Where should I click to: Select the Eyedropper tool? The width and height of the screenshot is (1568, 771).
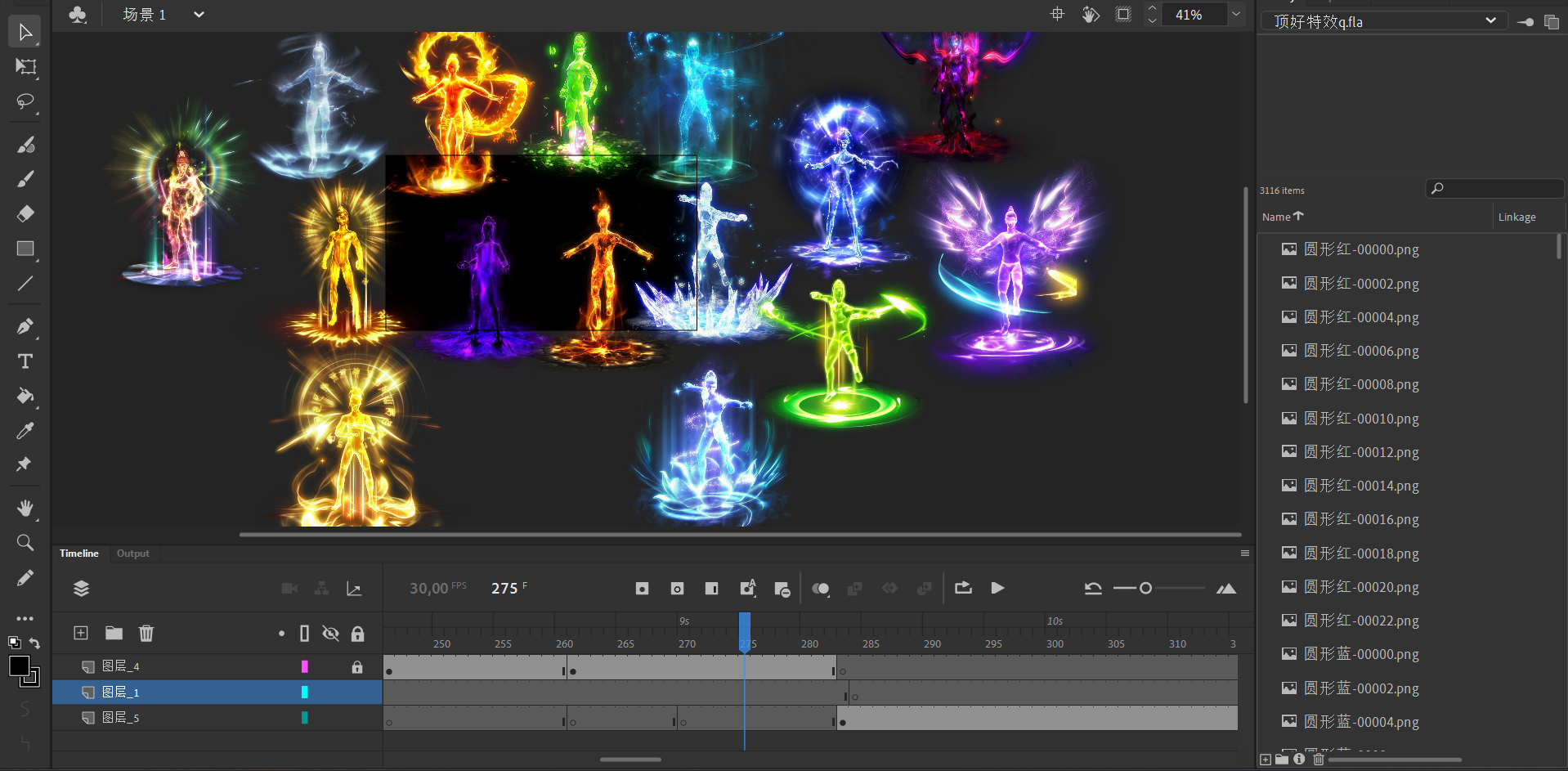25,431
